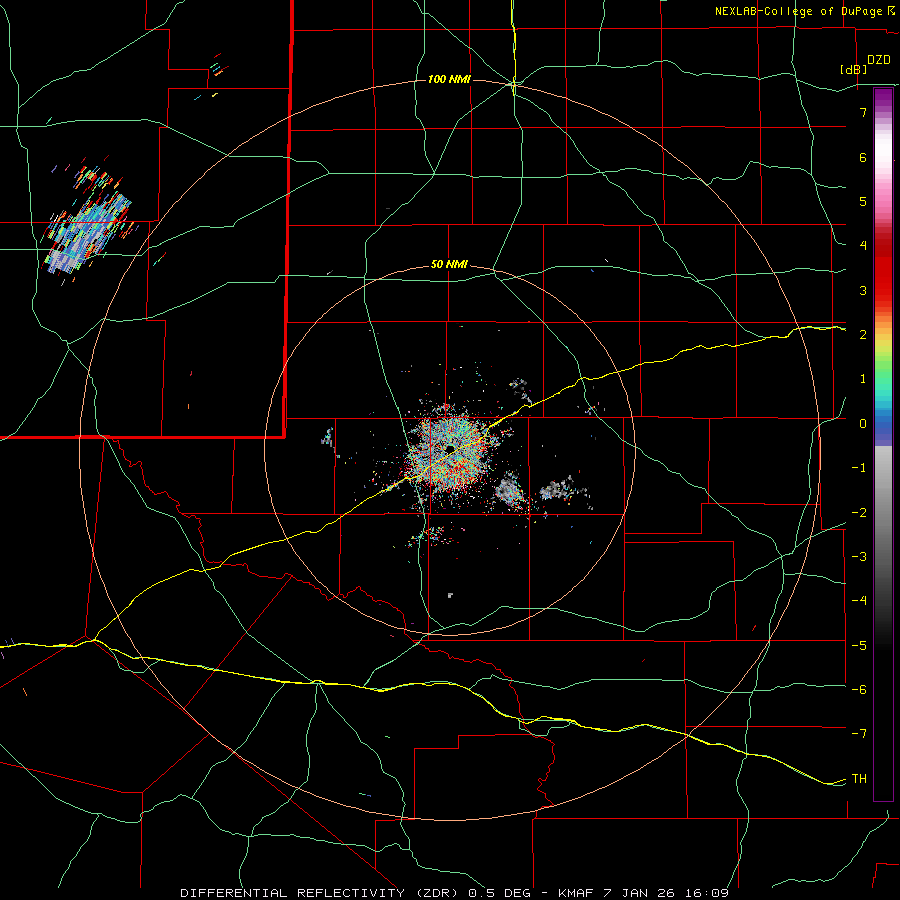The height and width of the screenshot is (900, 900).
Task: Click the color scale value 5
Action: 863,201
